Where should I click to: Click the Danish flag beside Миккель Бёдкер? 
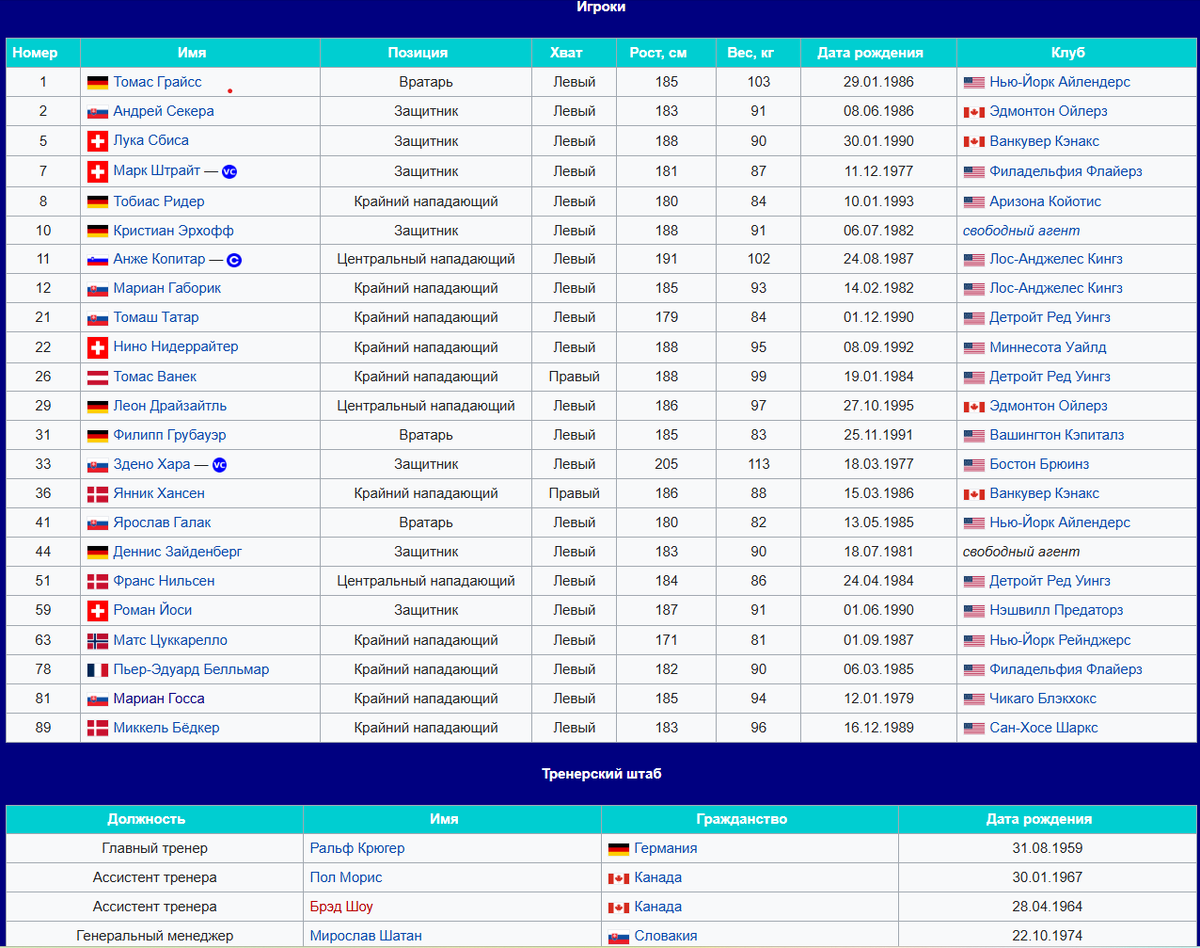pyautogui.click(x=97, y=728)
